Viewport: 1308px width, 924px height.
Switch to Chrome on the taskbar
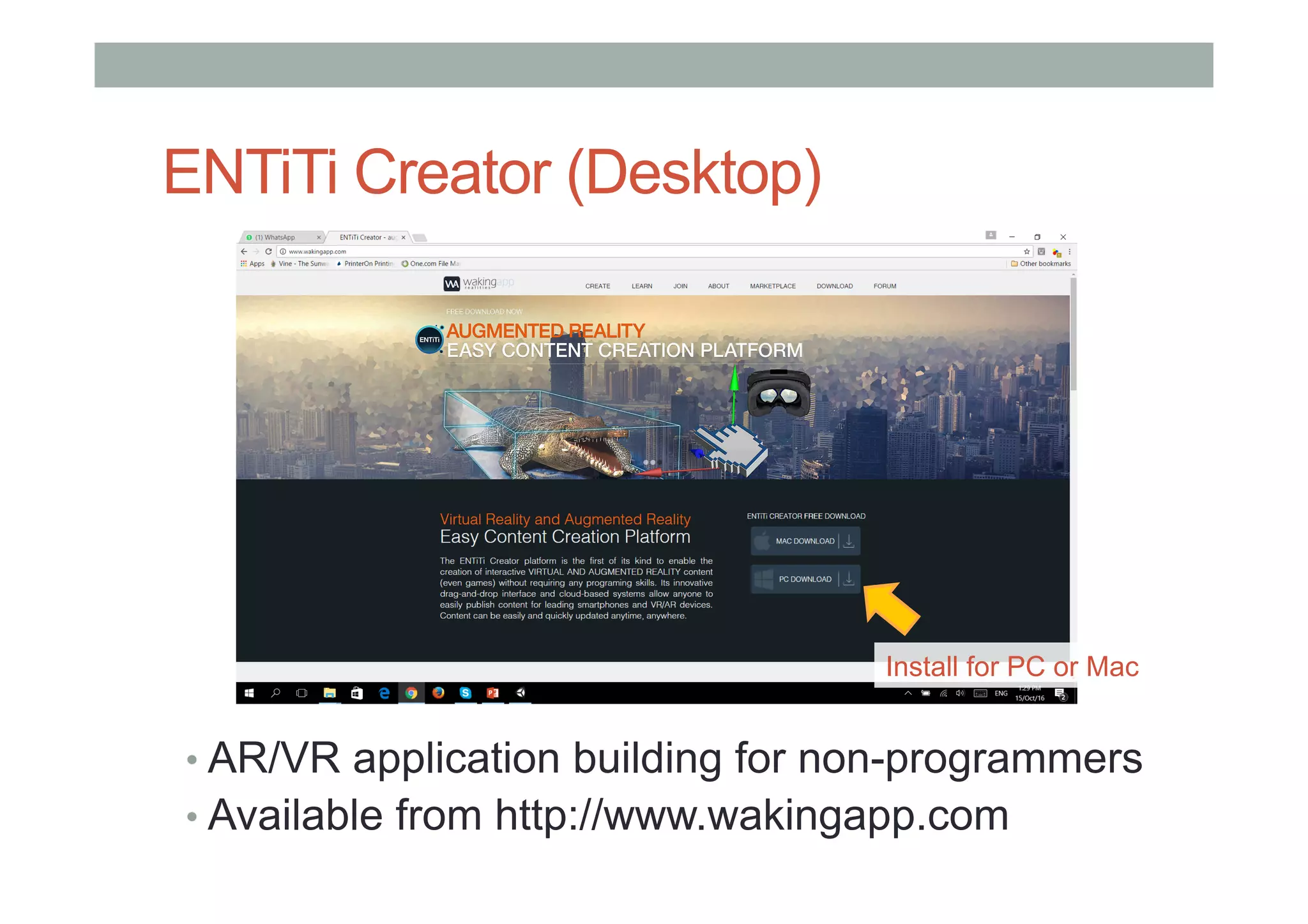pos(411,693)
